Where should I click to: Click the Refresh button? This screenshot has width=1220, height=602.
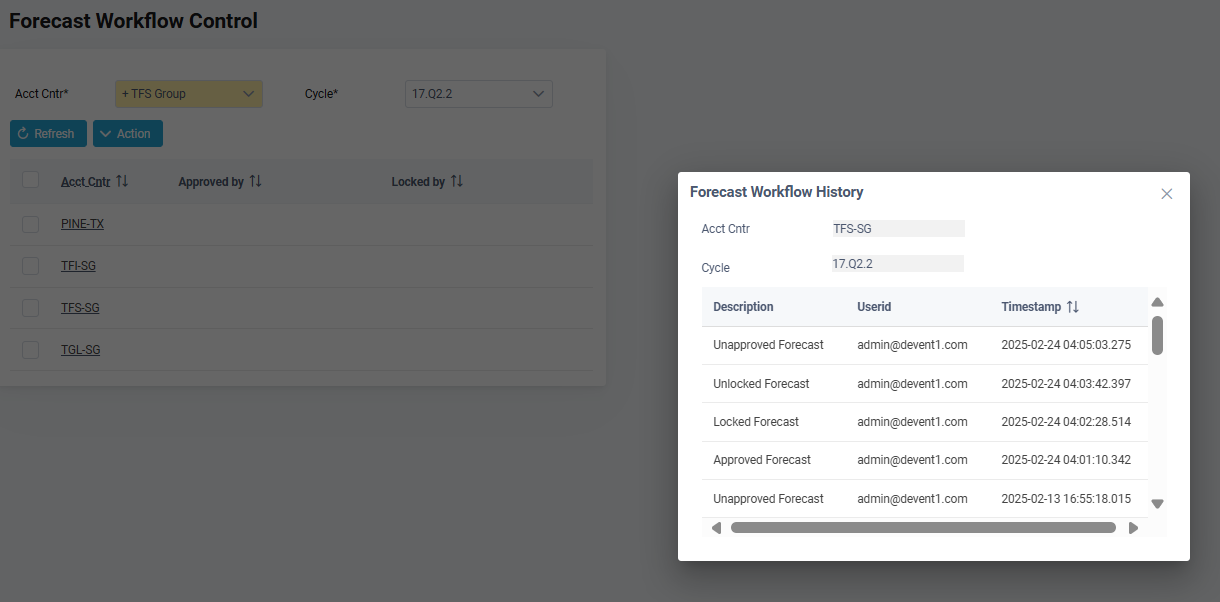tap(48, 134)
